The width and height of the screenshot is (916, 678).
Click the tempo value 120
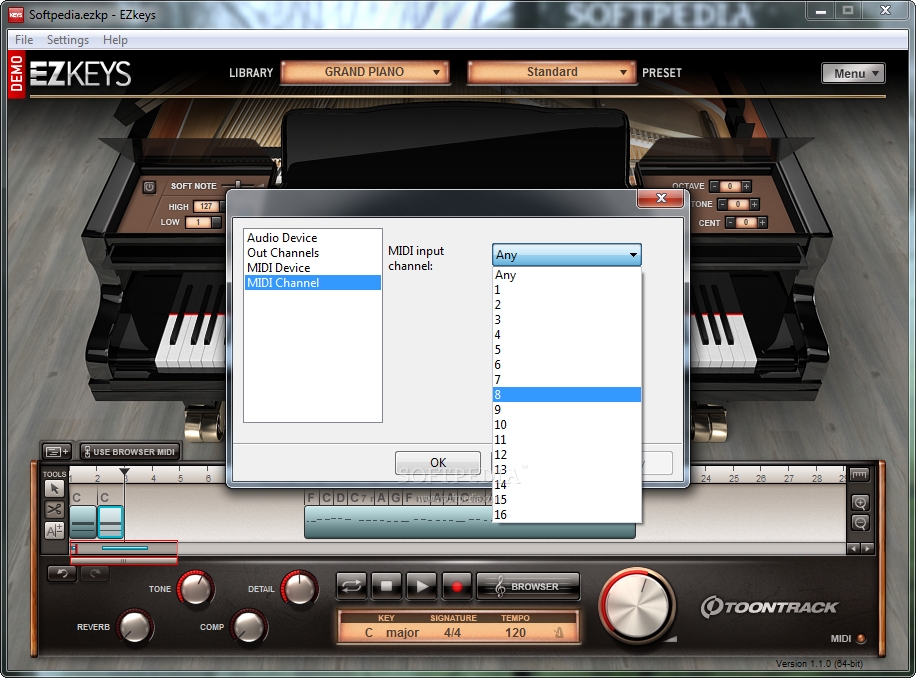tap(515, 632)
